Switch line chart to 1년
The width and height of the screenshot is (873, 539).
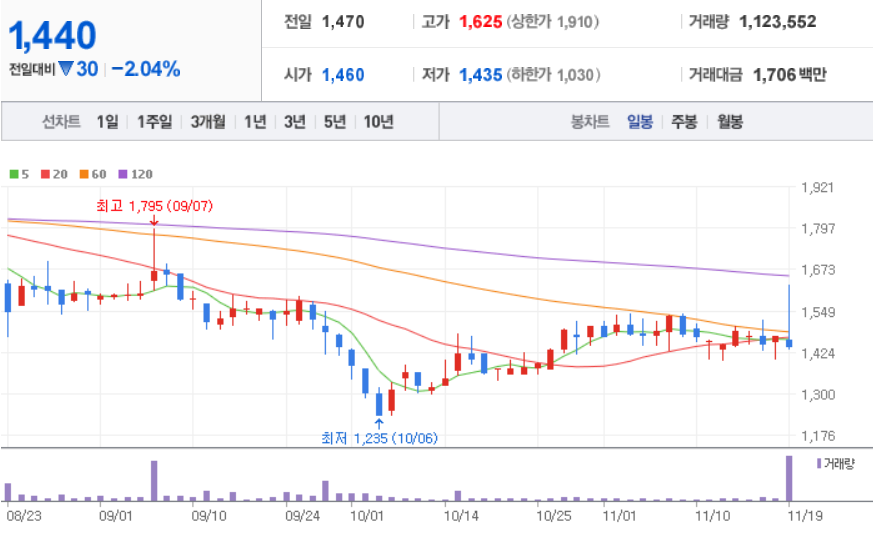255,121
